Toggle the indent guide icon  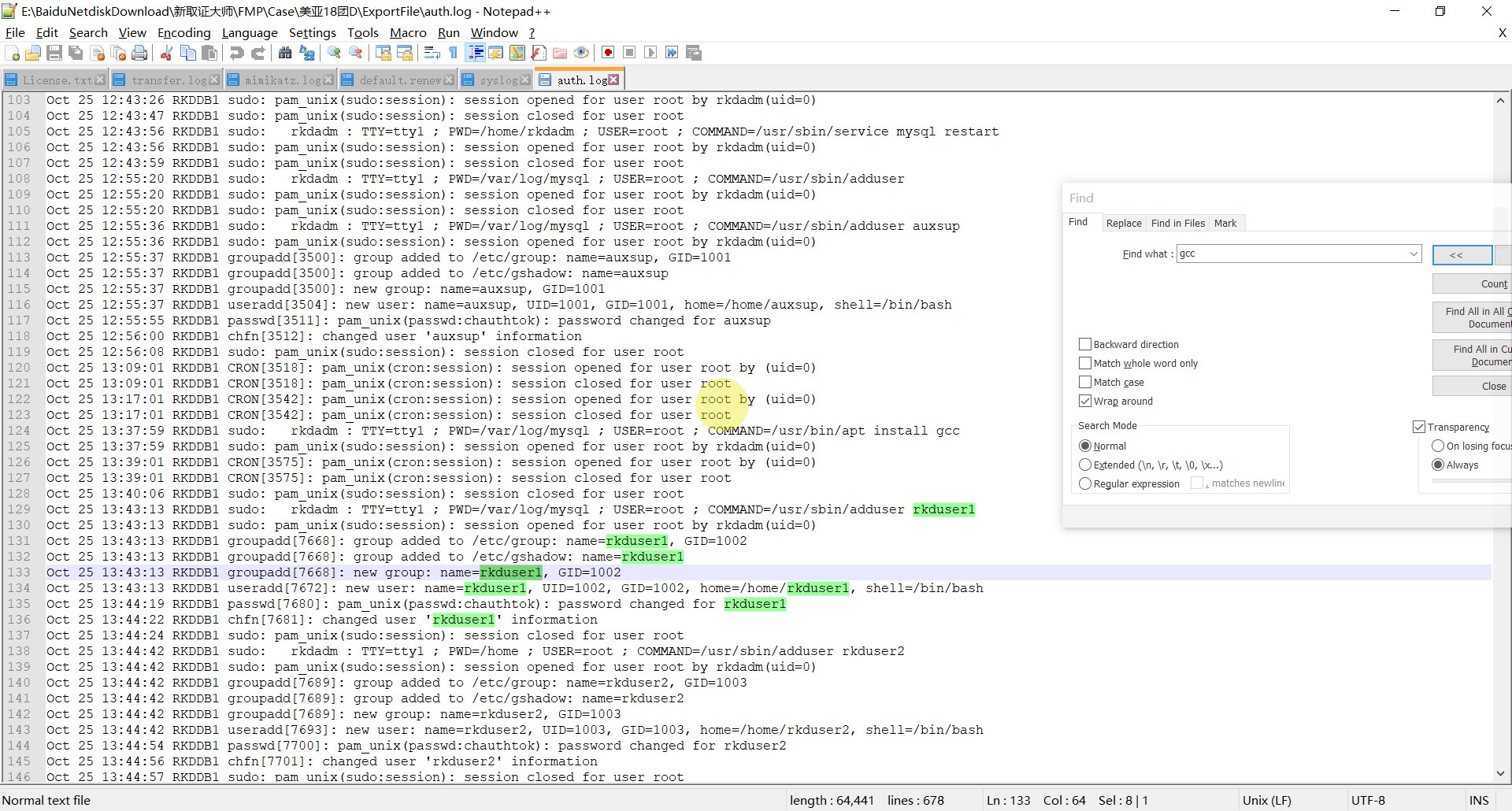[x=476, y=53]
